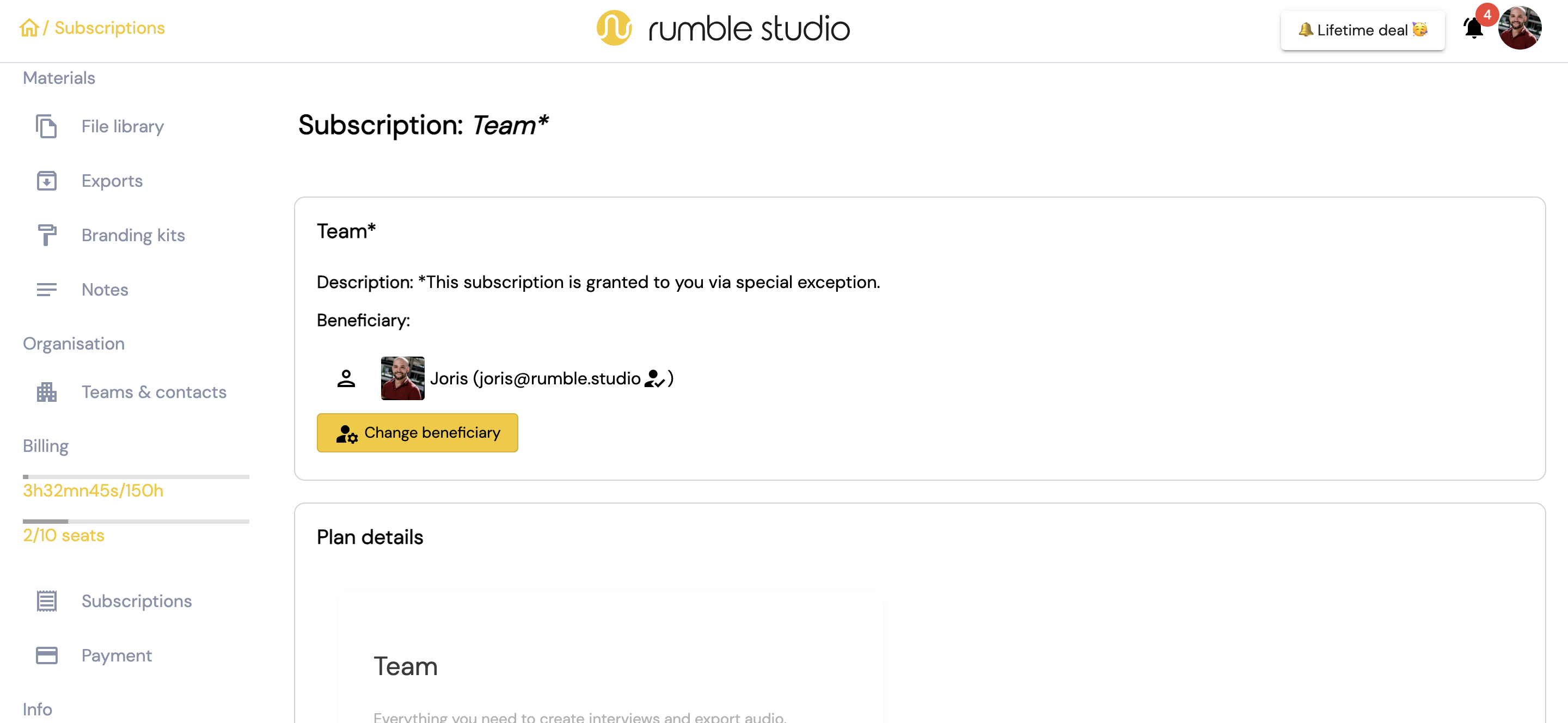This screenshot has width=1568, height=723.
Task: Click the seats usage progress bar
Action: pyautogui.click(x=136, y=522)
